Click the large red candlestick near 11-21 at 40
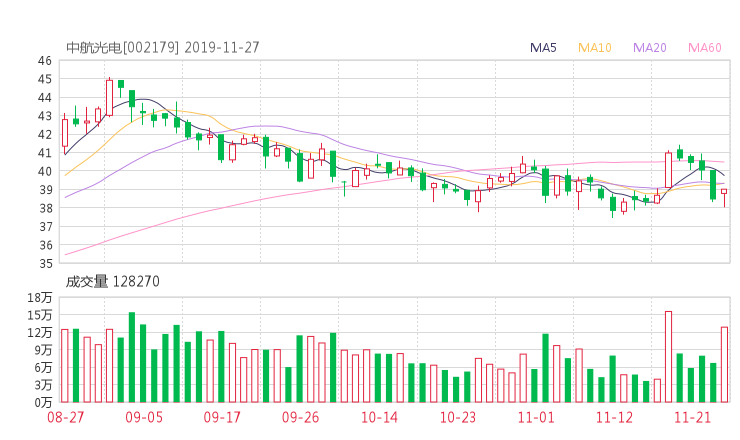The width and height of the screenshot is (740, 440). click(x=668, y=170)
